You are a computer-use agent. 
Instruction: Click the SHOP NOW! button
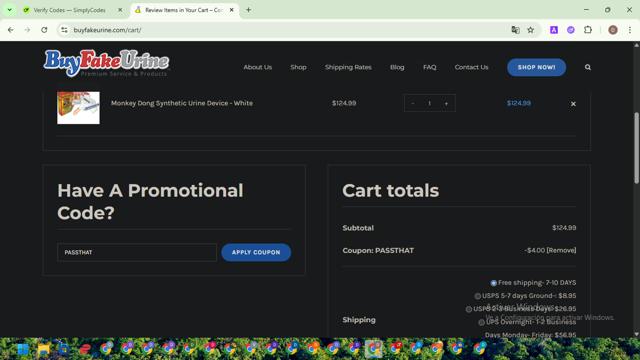pos(536,67)
